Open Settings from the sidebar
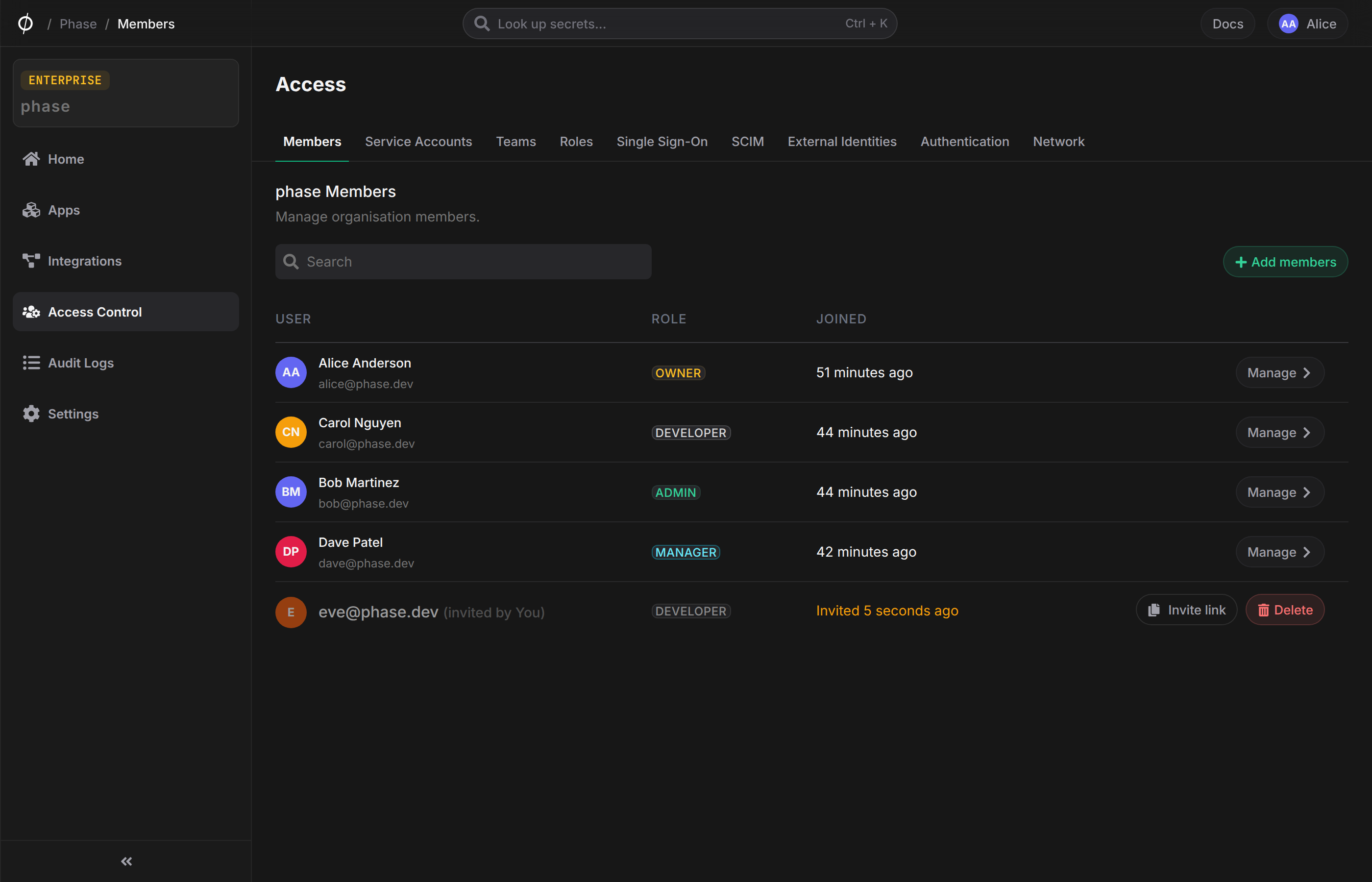Viewport: 1372px width, 882px height. [x=125, y=414]
